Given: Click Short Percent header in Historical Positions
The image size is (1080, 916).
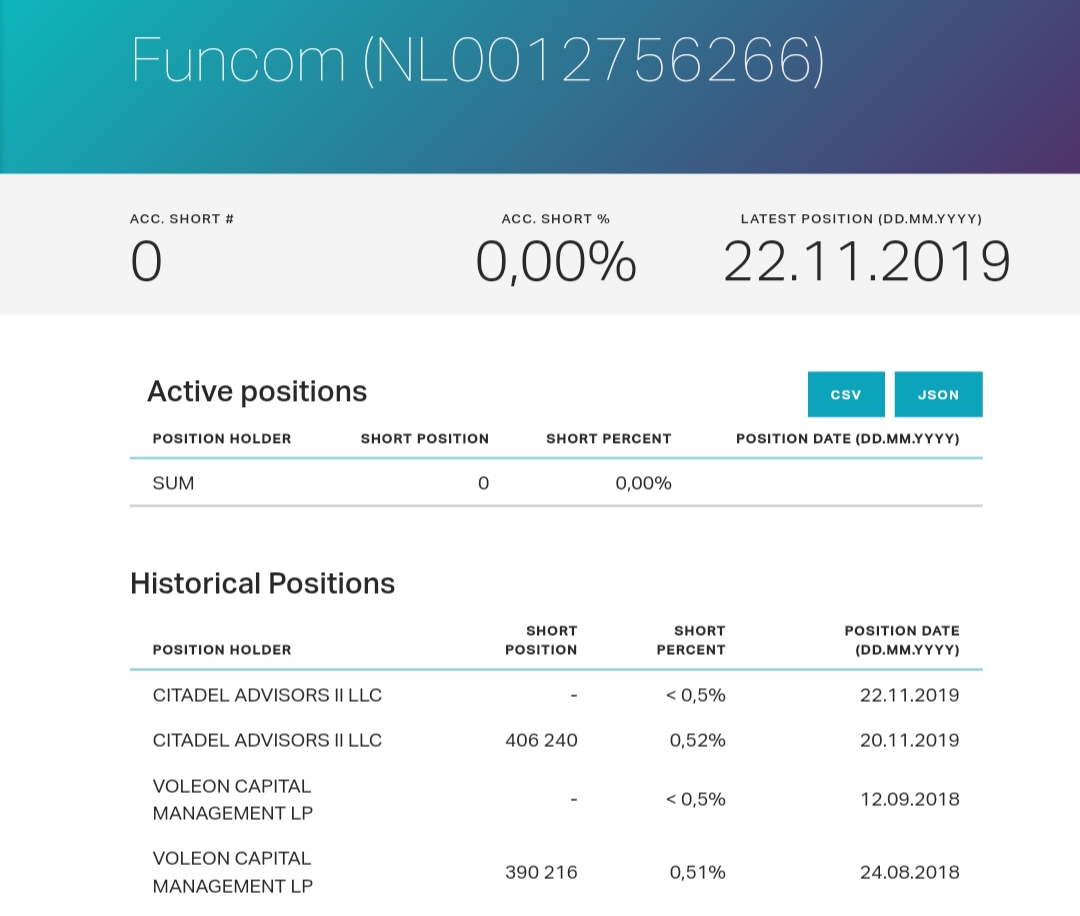Looking at the screenshot, I should [x=691, y=640].
